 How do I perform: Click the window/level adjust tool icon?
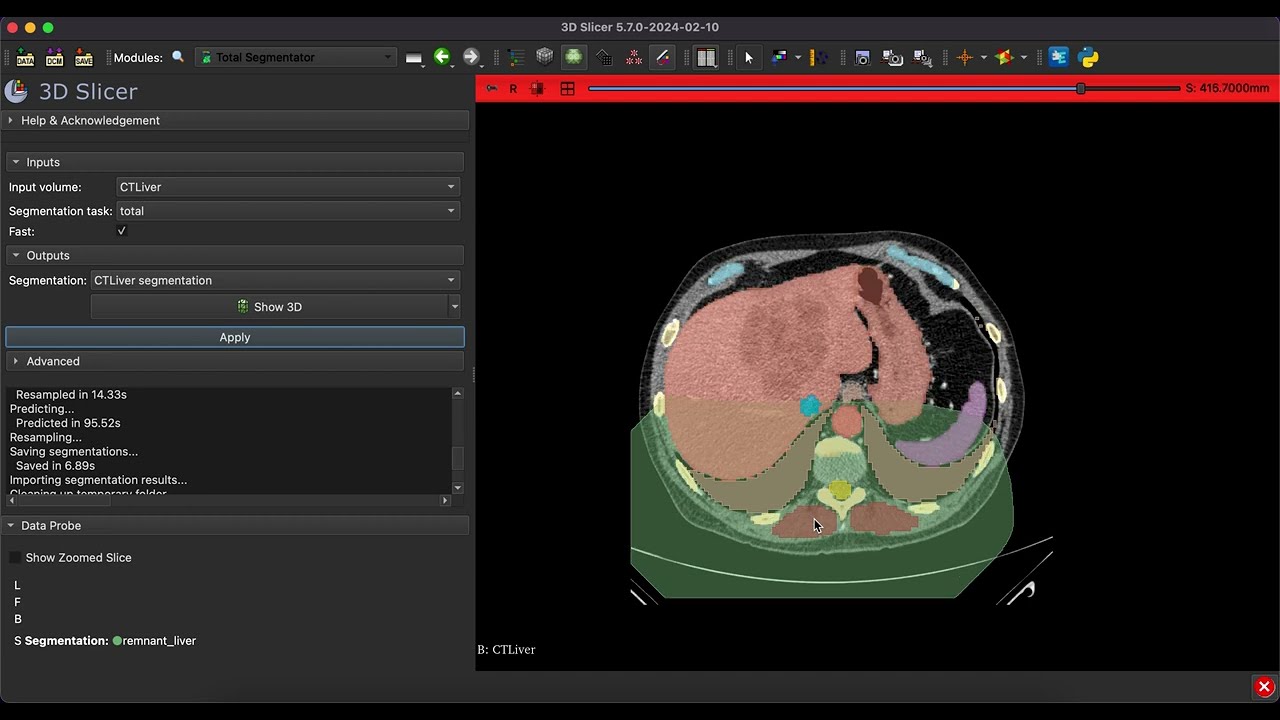pyautogui.click(x=779, y=58)
